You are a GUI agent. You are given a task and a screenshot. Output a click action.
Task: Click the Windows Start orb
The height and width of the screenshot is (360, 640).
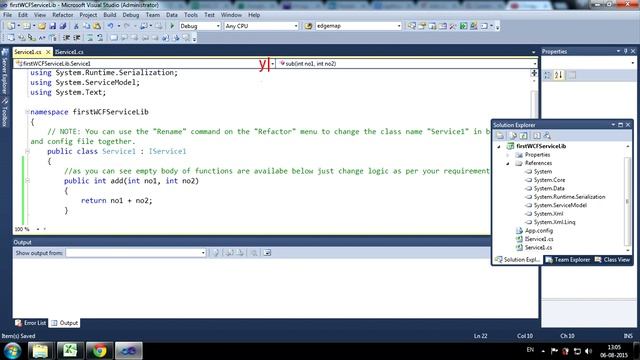coord(13,351)
